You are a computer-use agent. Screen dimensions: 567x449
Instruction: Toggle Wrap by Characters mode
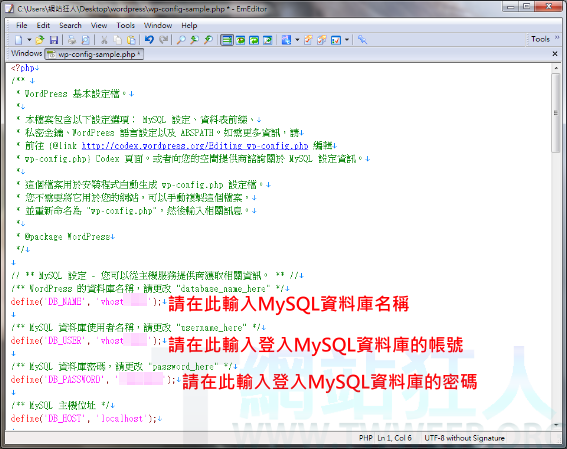[240, 40]
